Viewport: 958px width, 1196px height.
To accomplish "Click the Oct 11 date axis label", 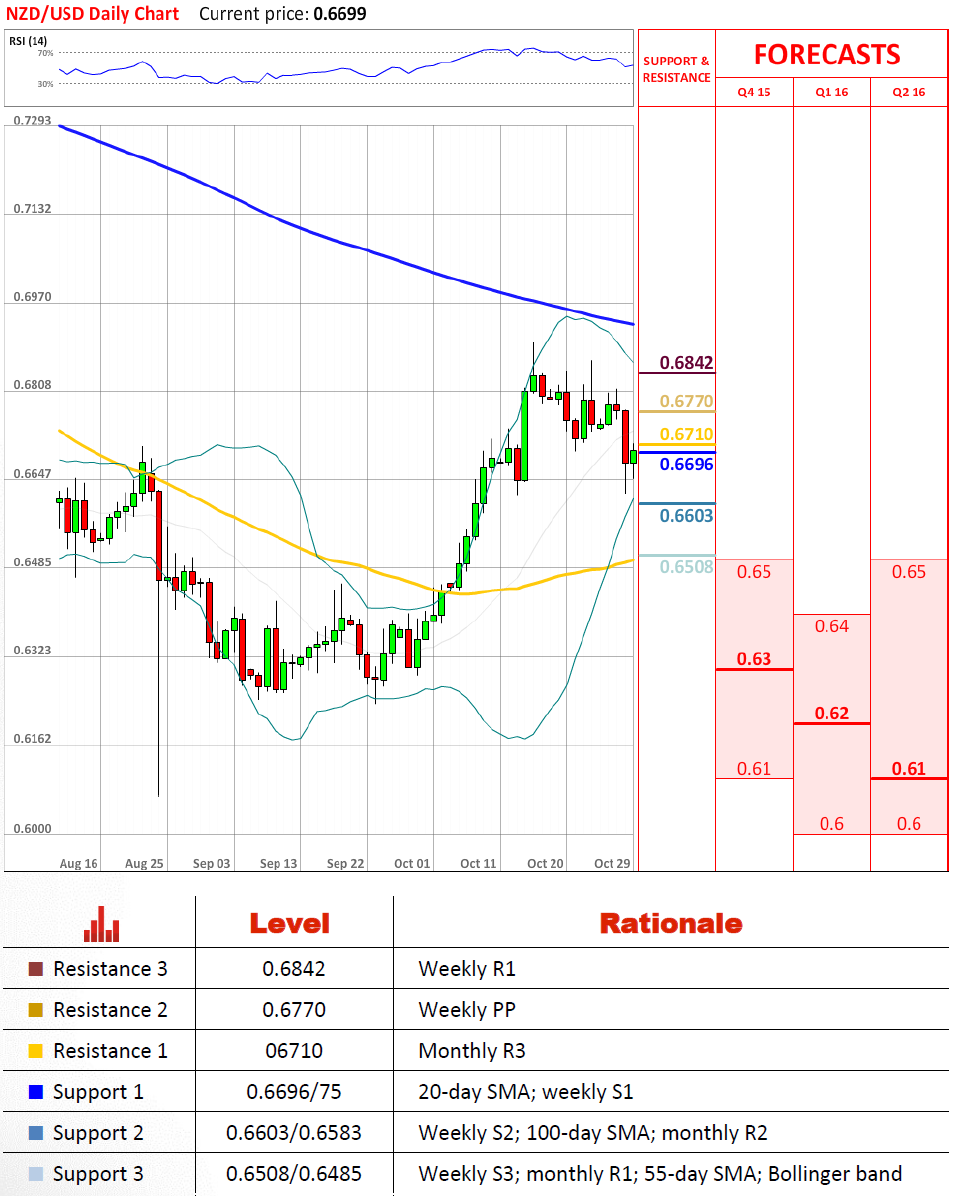I will 478,863.
